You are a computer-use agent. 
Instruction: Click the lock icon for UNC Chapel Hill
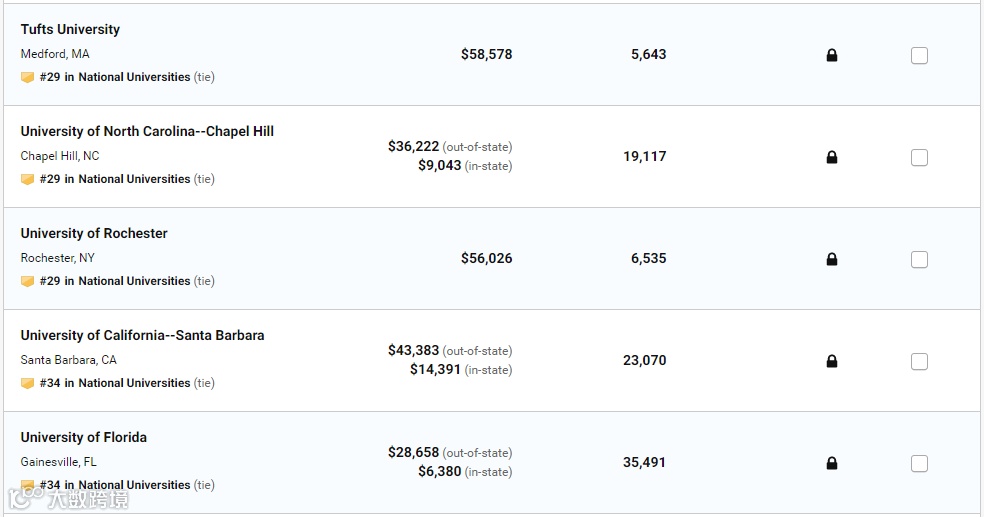coord(832,157)
